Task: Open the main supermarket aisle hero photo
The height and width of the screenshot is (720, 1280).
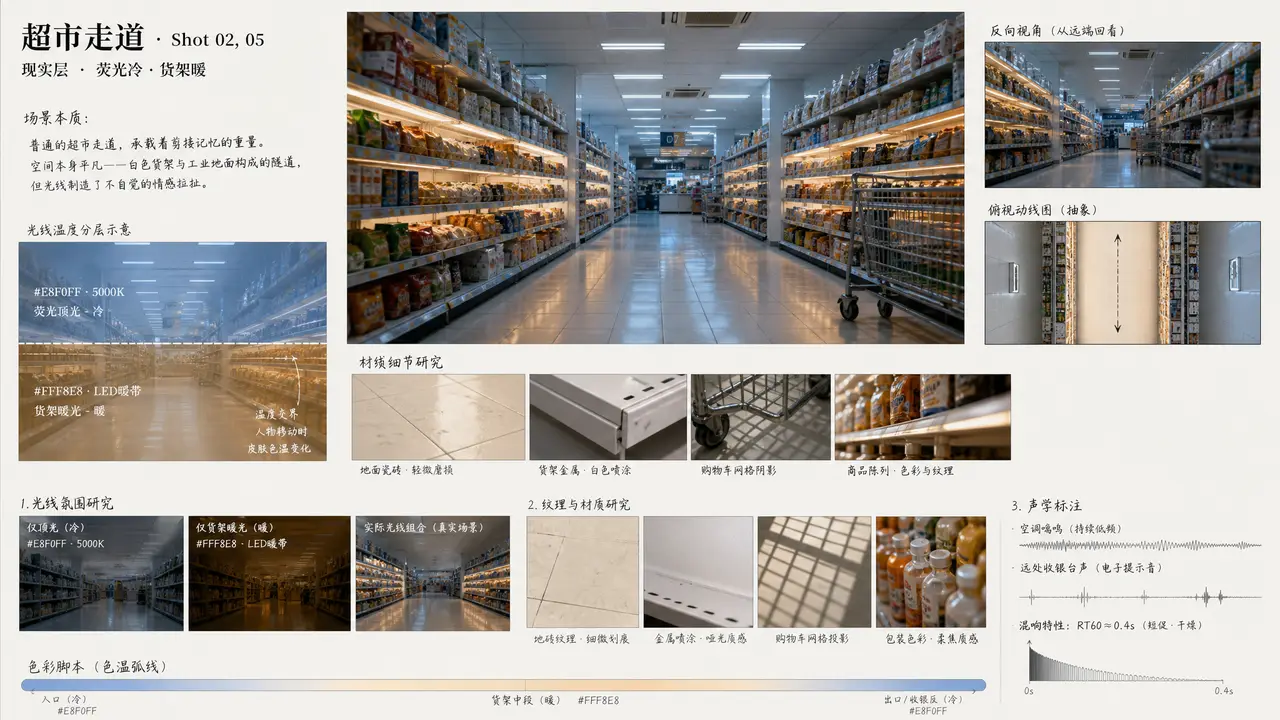Action: tap(655, 178)
